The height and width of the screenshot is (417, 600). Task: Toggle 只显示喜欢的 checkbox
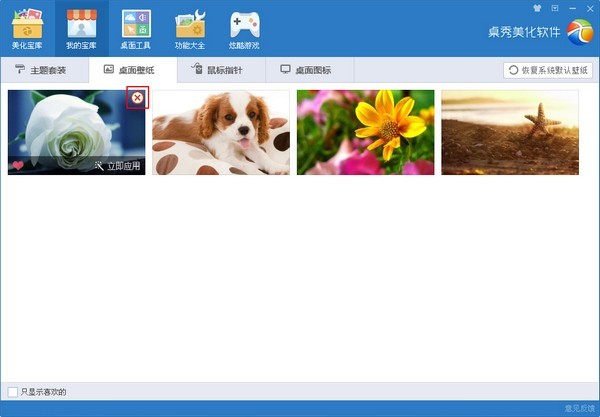12,391
